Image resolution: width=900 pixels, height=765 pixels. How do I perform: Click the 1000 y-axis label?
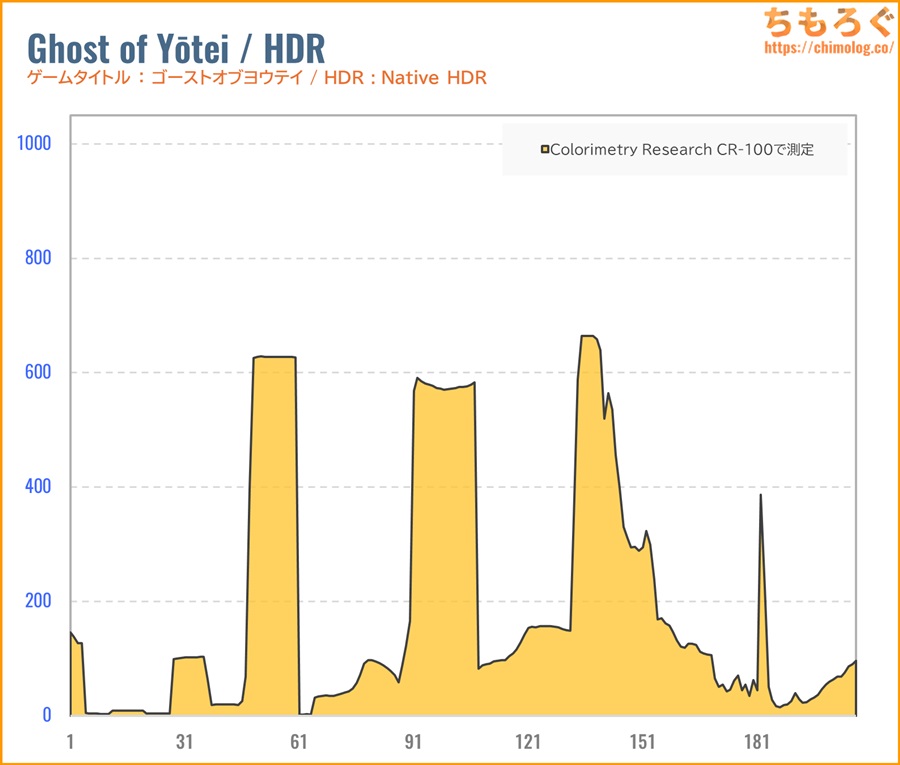(34, 143)
